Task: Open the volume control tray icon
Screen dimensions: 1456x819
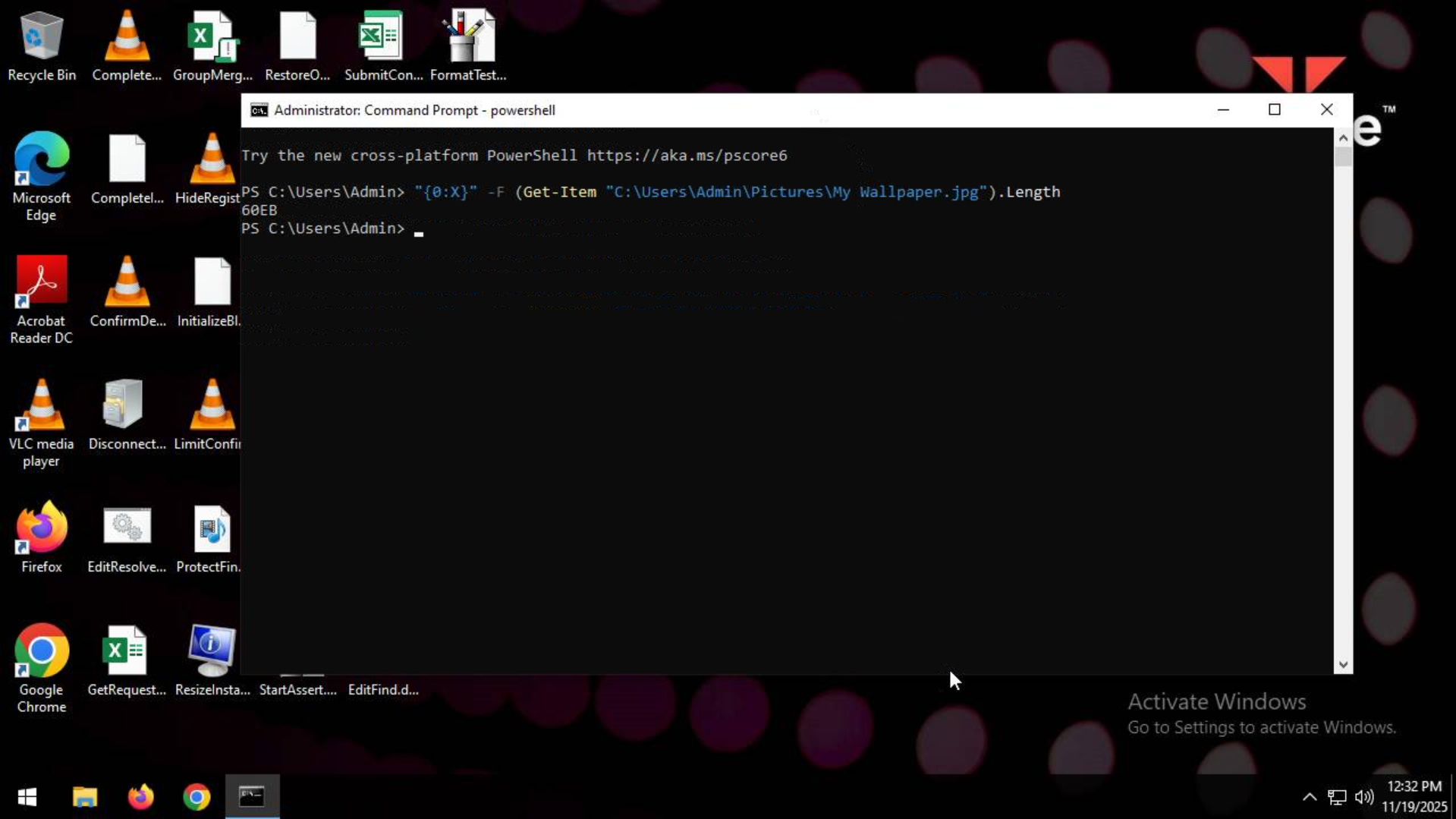Action: tap(1364, 797)
